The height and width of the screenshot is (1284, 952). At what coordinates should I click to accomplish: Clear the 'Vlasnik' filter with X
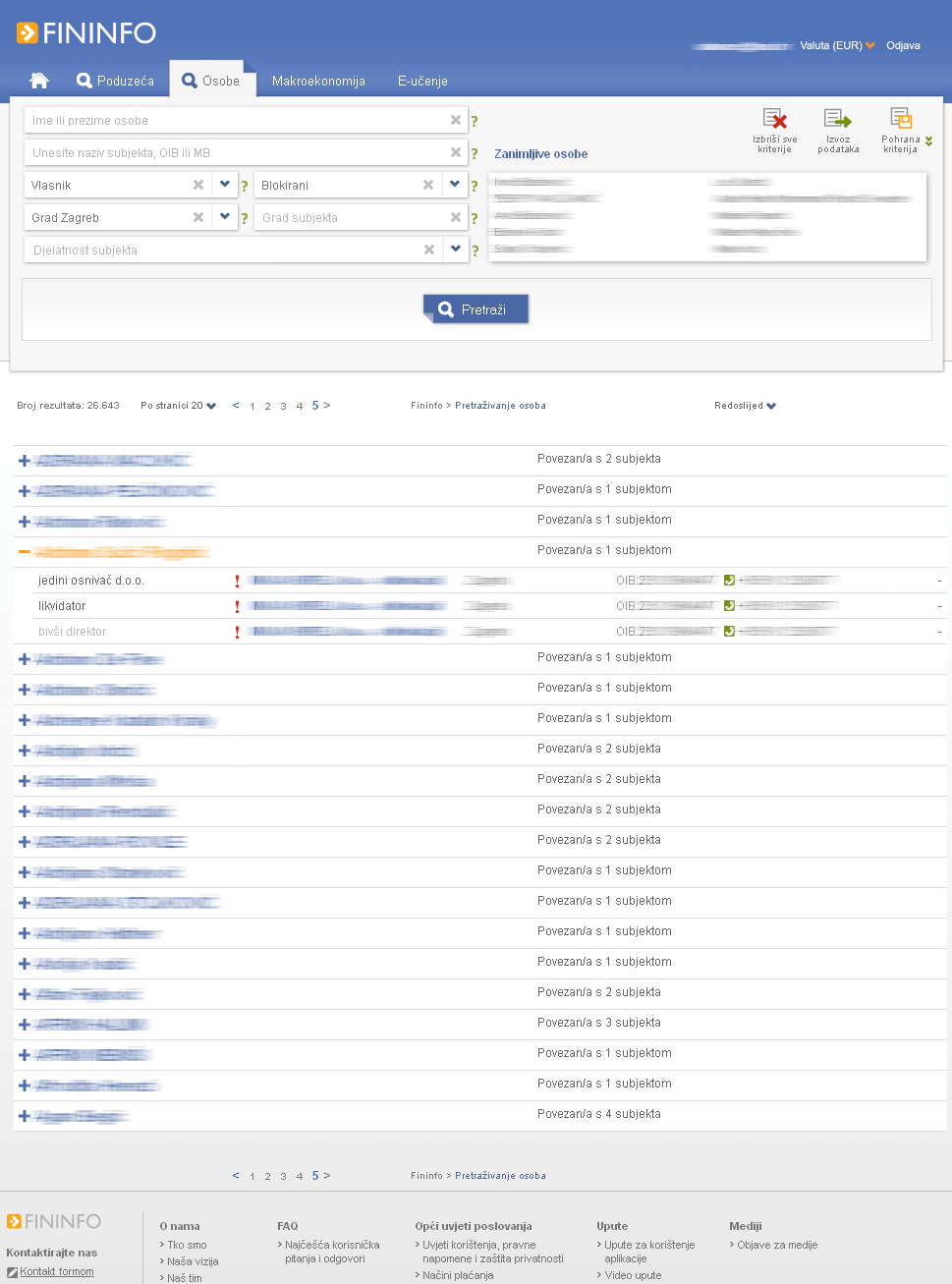coord(198,186)
